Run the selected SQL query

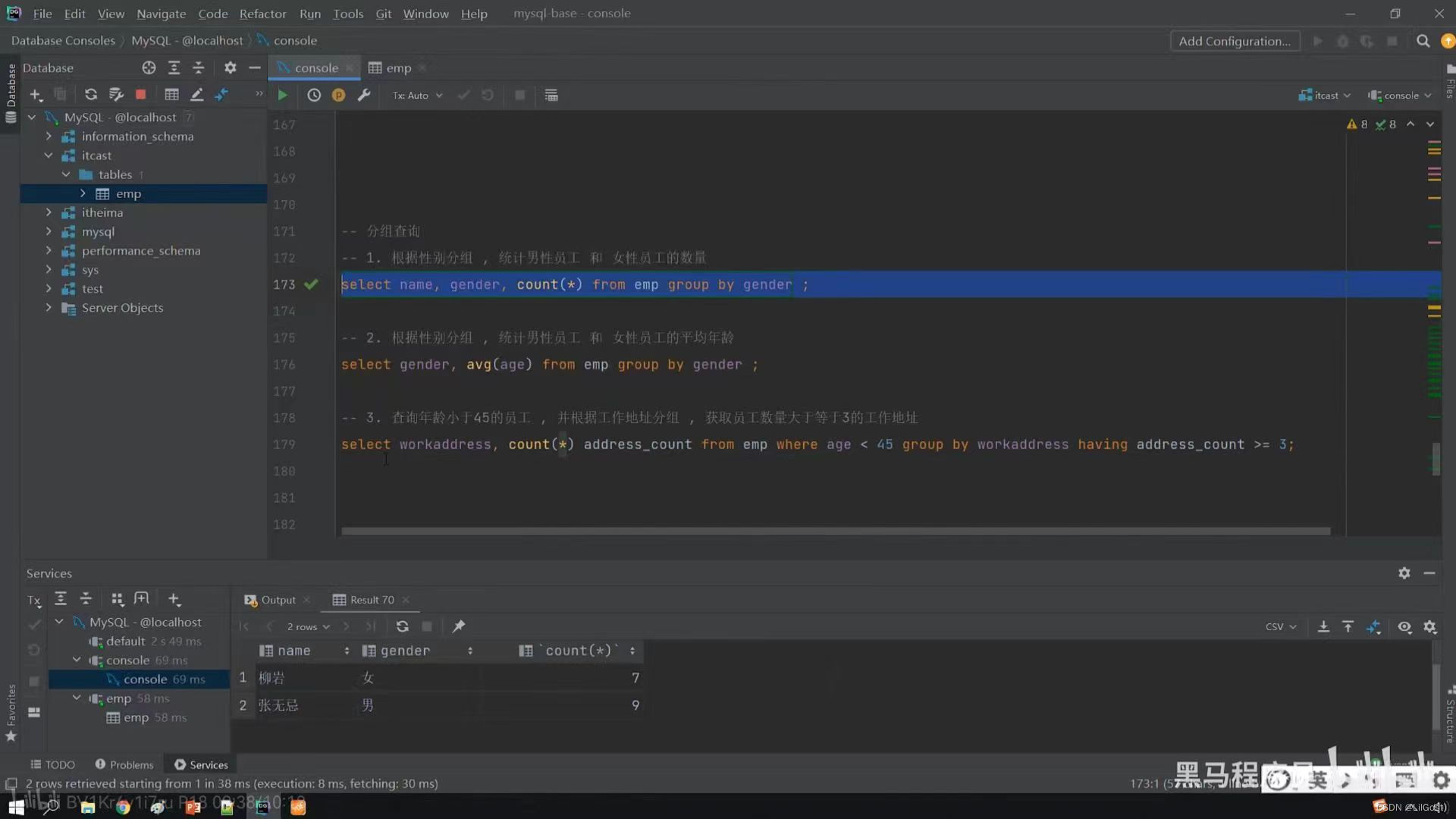(x=282, y=96)
